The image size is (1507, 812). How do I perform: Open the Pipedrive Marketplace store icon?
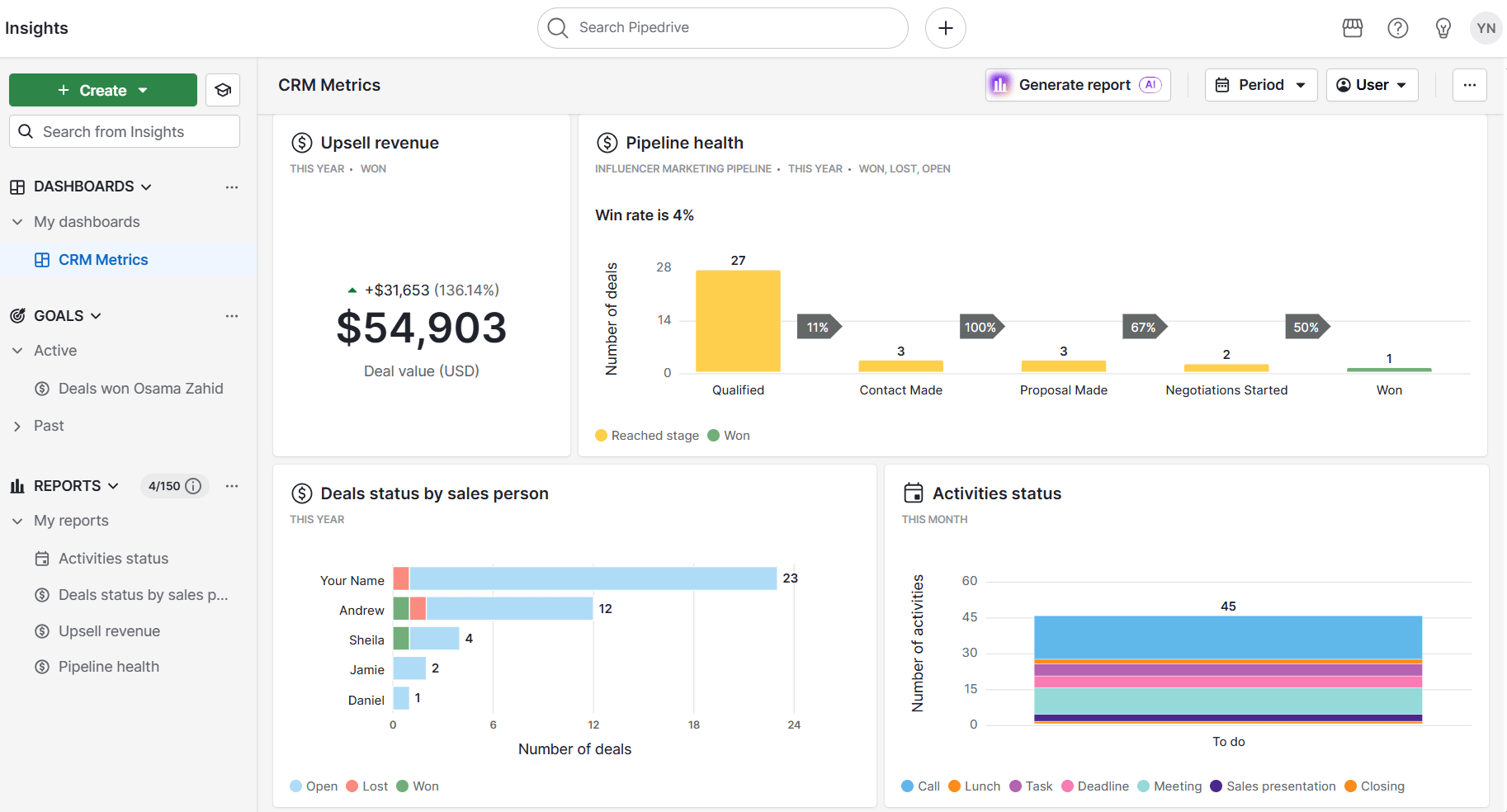point(1353,27)
